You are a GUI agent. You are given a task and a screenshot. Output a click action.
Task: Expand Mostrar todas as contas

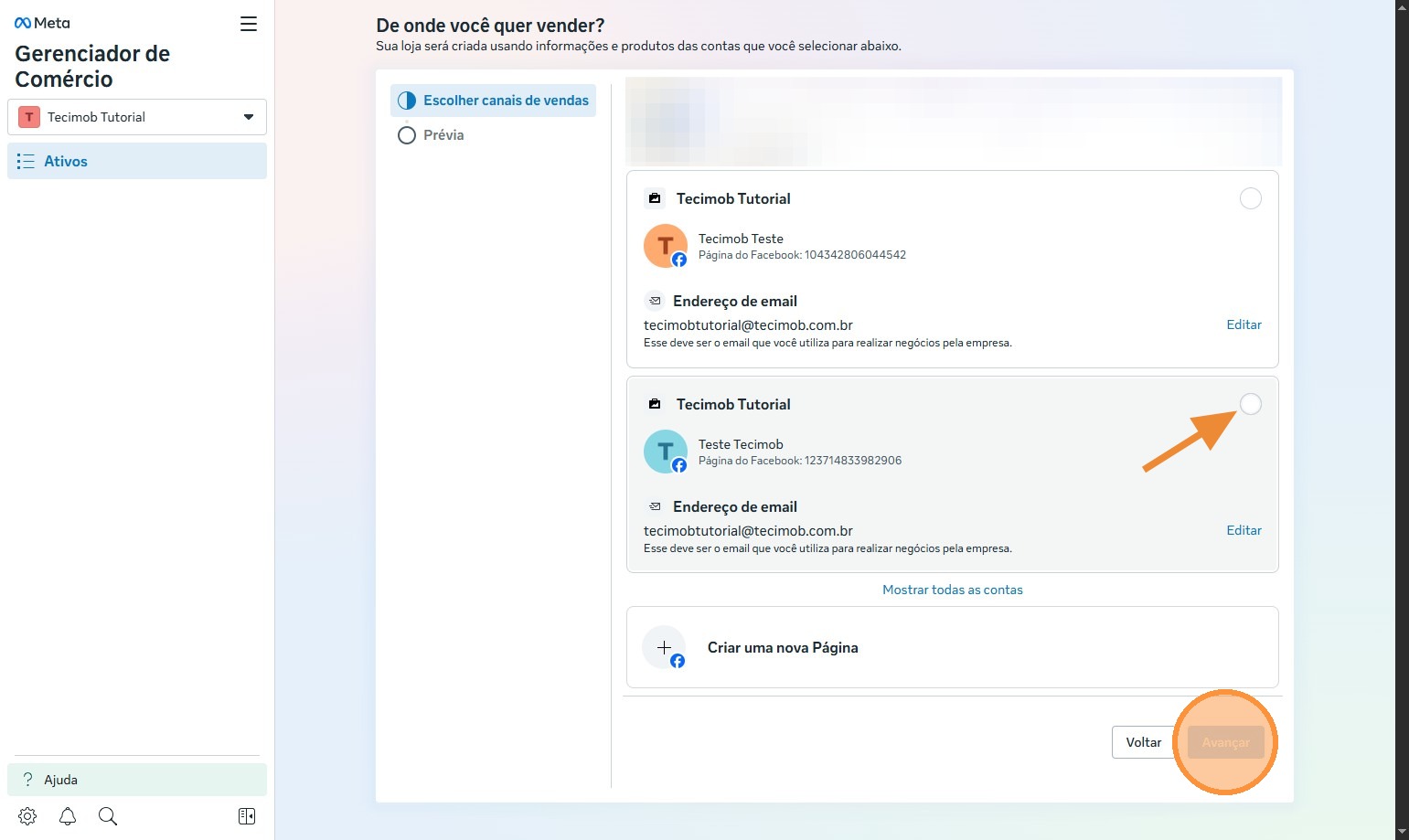(952, 590)
